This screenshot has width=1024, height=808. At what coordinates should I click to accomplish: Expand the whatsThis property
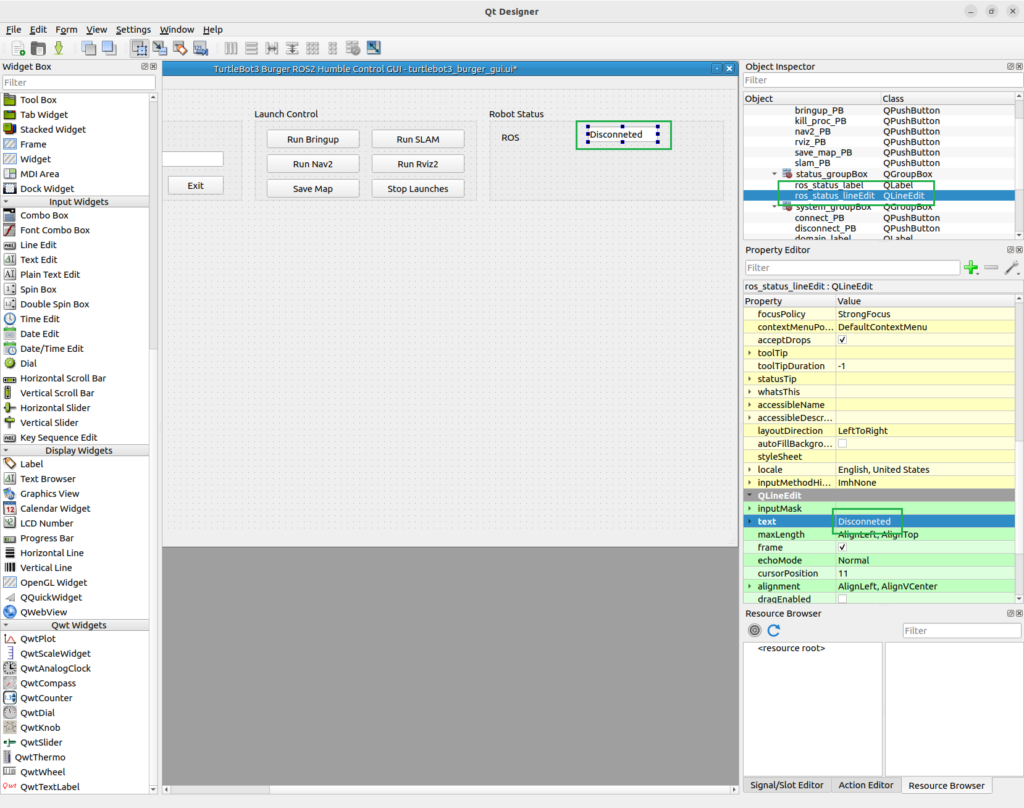[750, 392]
